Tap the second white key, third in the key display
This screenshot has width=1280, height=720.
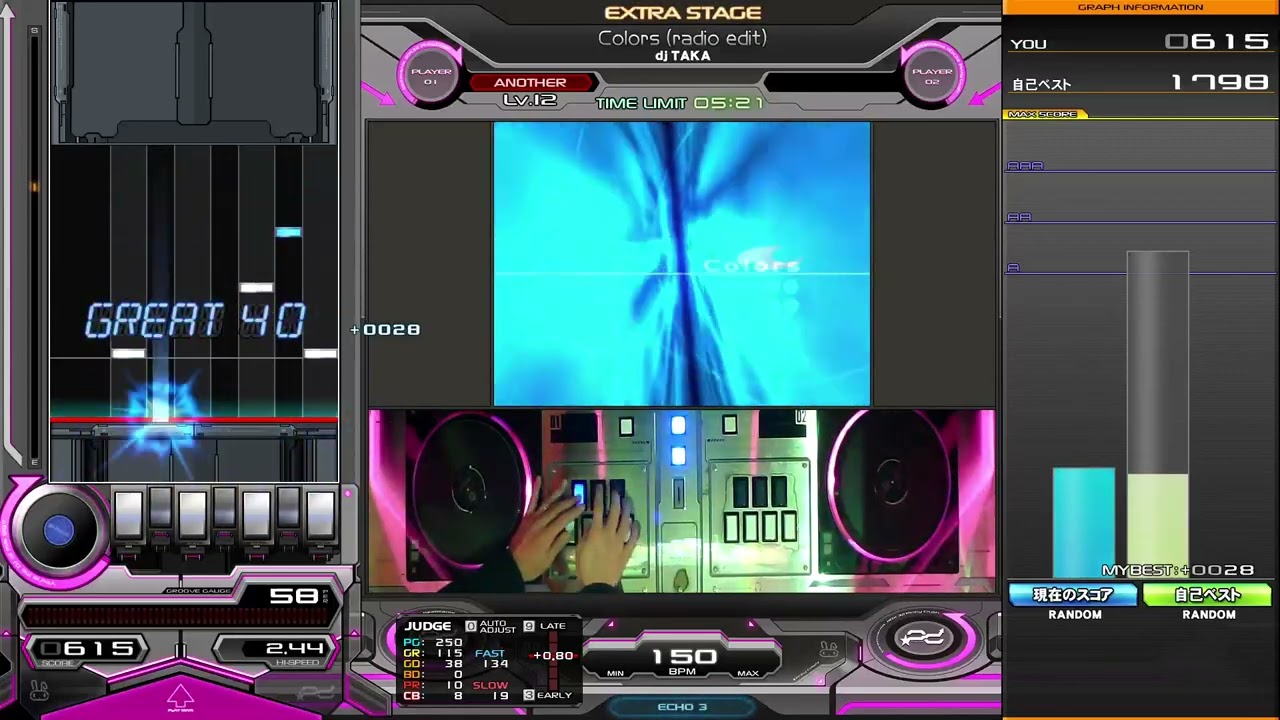coord(192,516)
